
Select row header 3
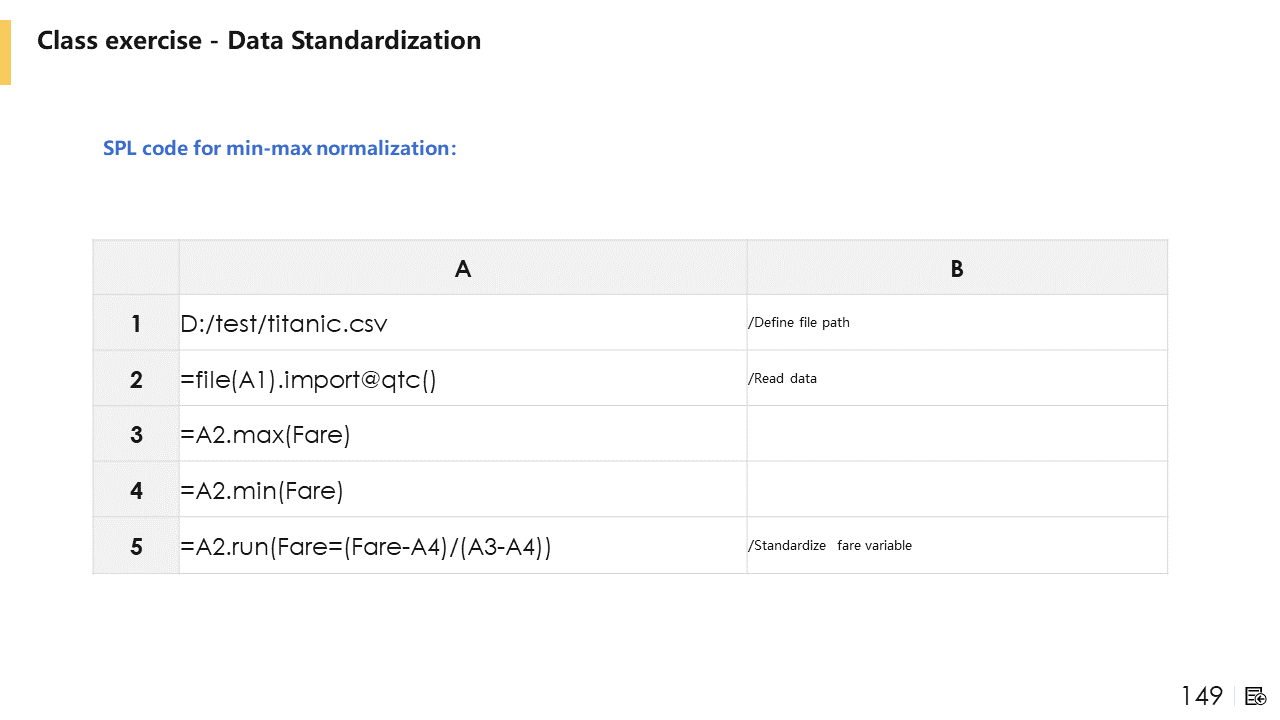coord(136,434)
